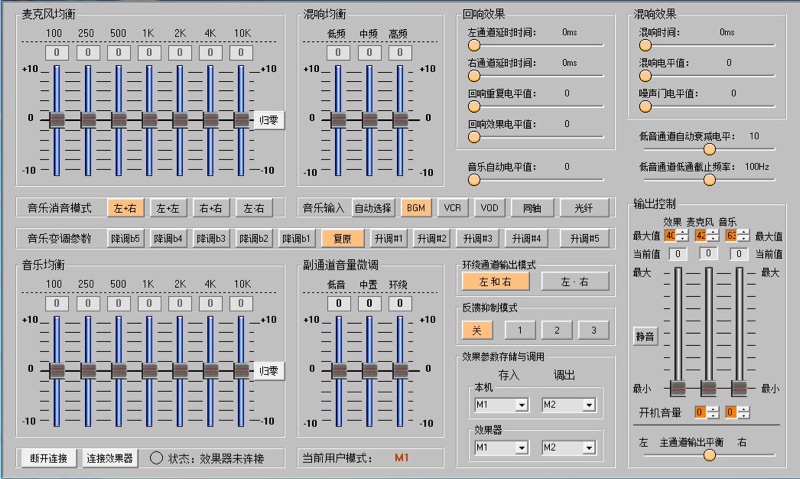Switch music input to 光纤
800x479 pixels.
(584, 208)
